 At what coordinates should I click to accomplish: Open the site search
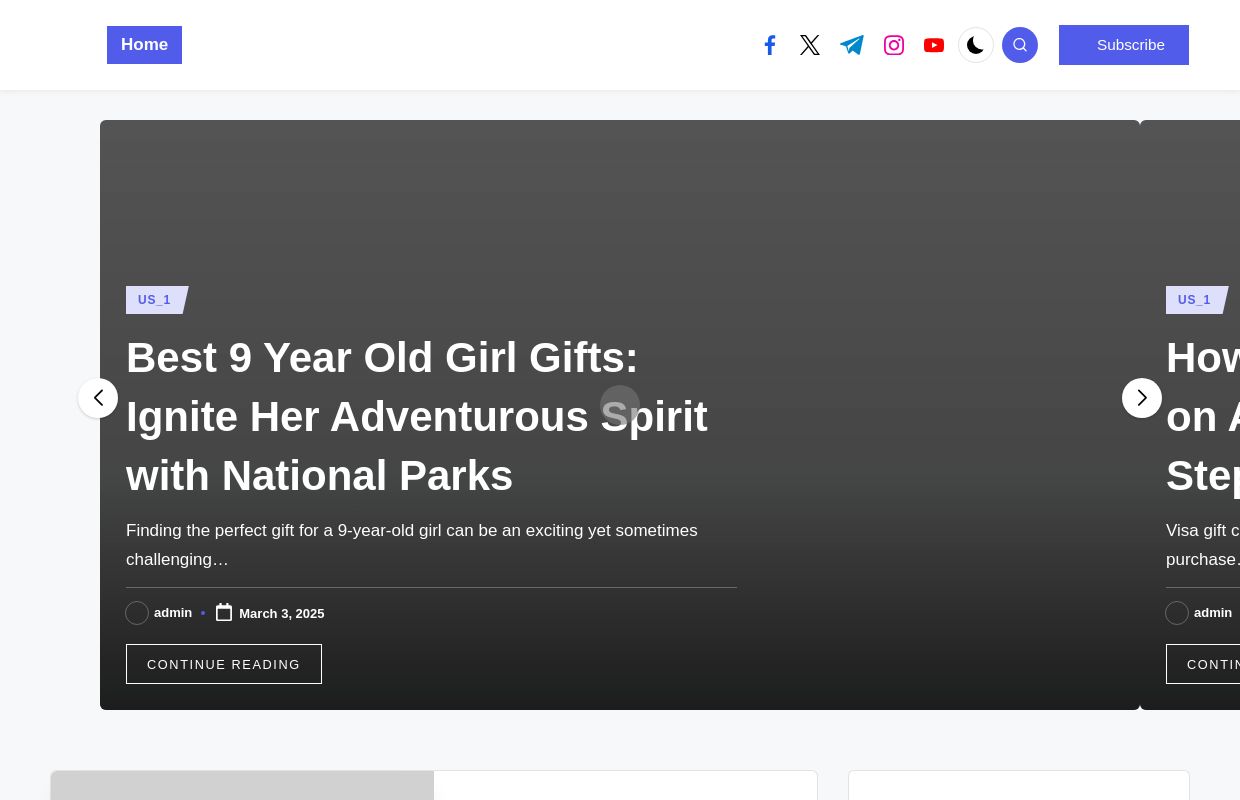point(1020,45)
